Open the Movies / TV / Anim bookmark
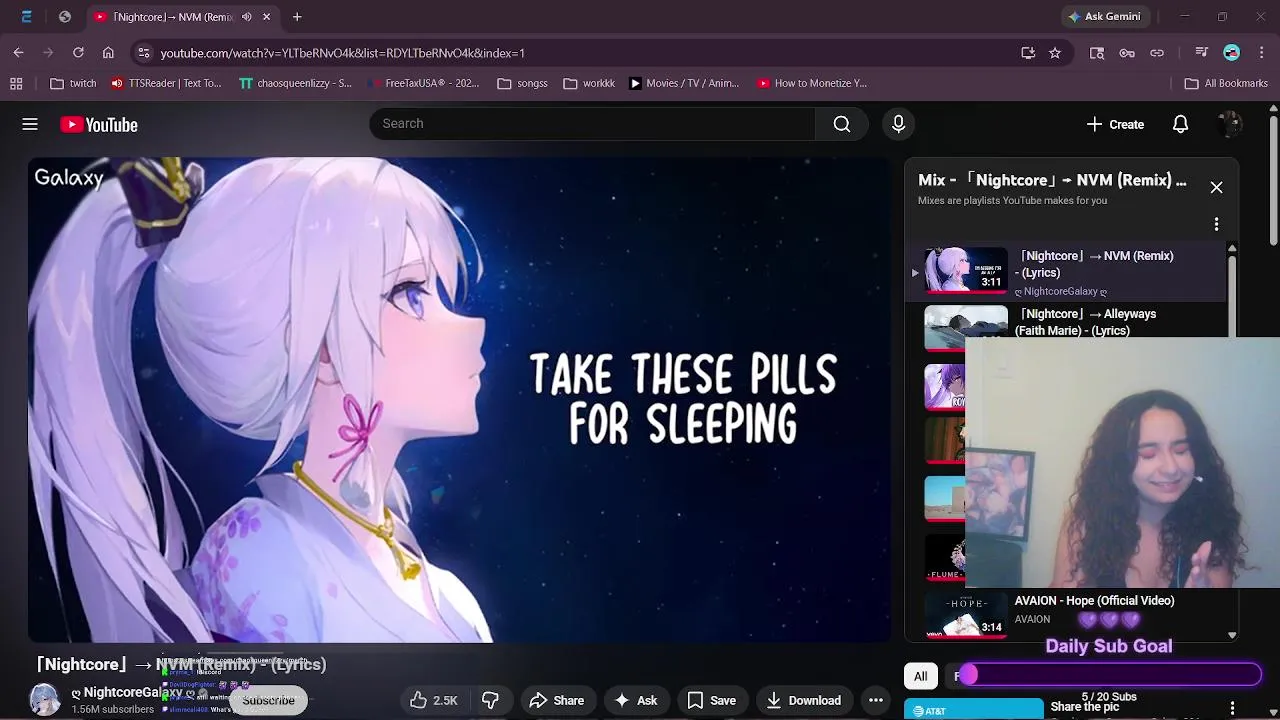Screen dimensions: 1280x720 tap(684, 83)
